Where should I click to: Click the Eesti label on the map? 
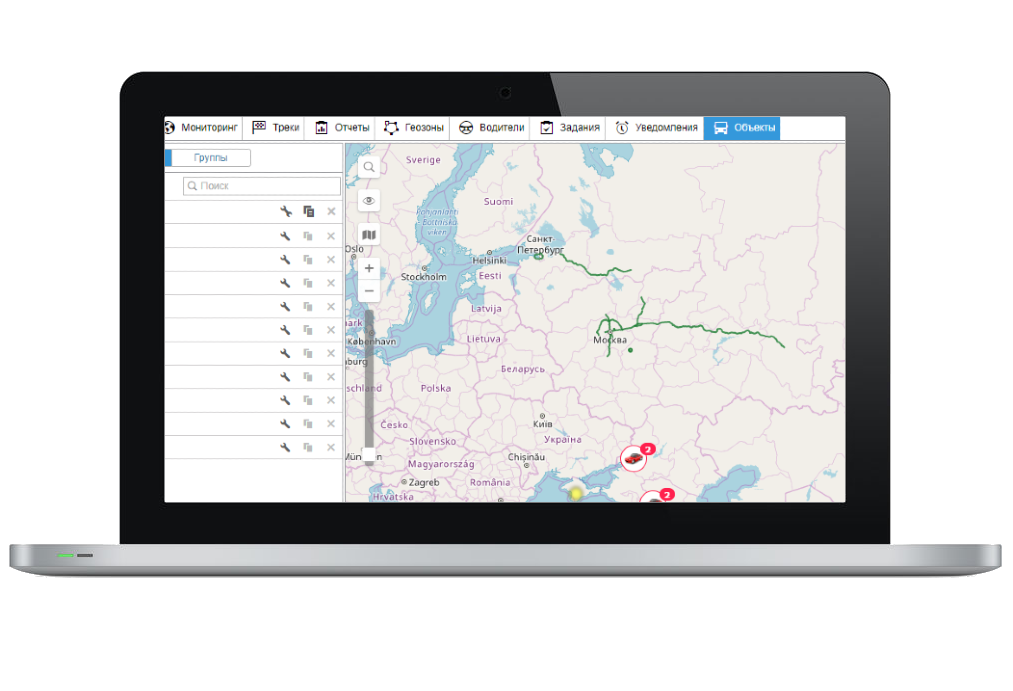490,276
